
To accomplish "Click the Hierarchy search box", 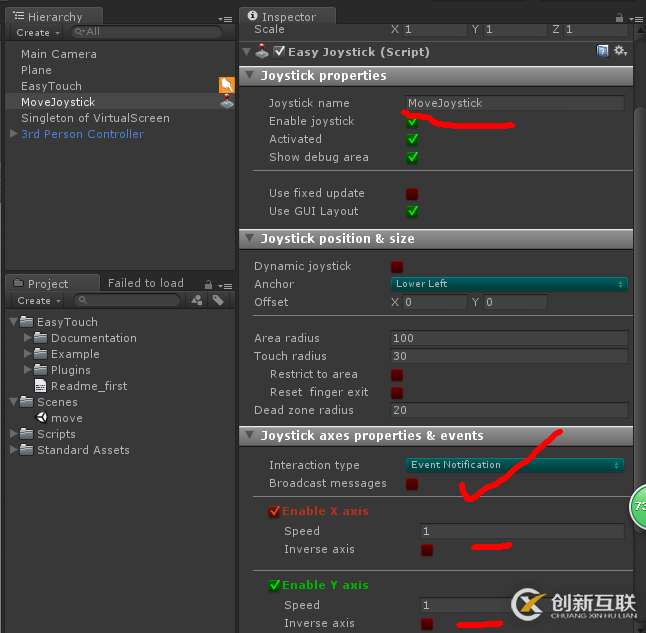I will [147, 32].
